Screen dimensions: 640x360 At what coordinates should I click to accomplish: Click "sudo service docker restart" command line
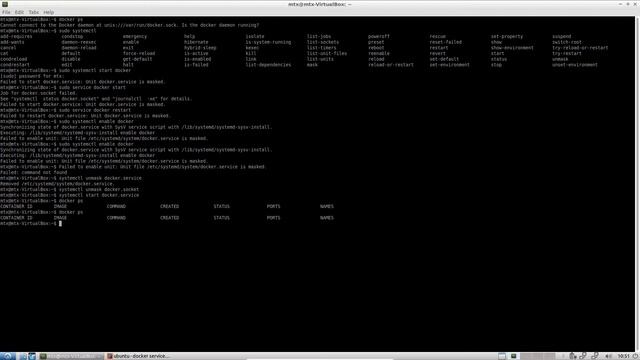(95, 110)
